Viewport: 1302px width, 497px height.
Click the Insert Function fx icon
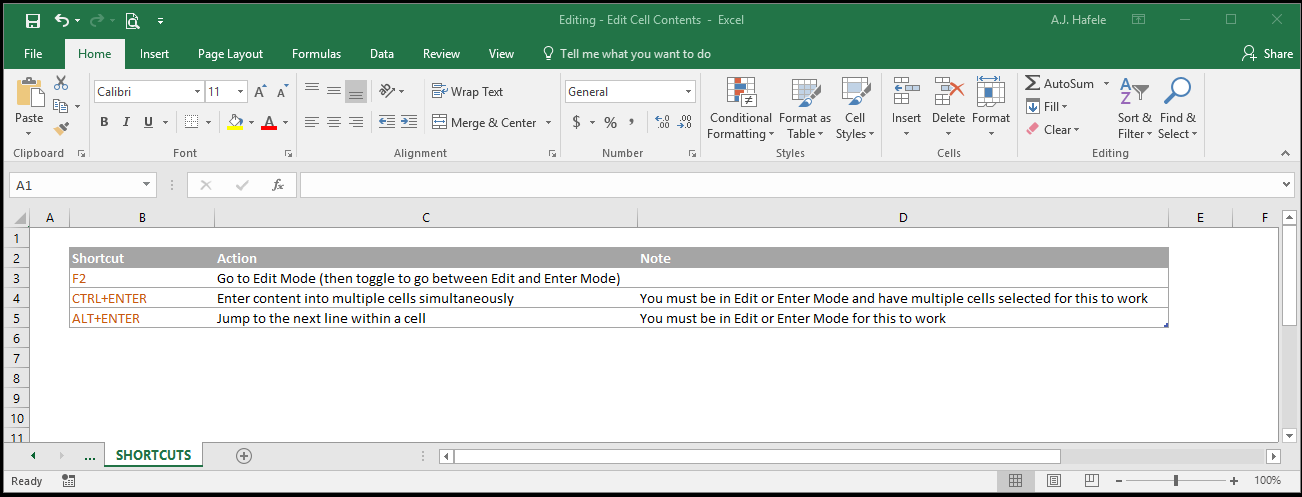(278, 185)
